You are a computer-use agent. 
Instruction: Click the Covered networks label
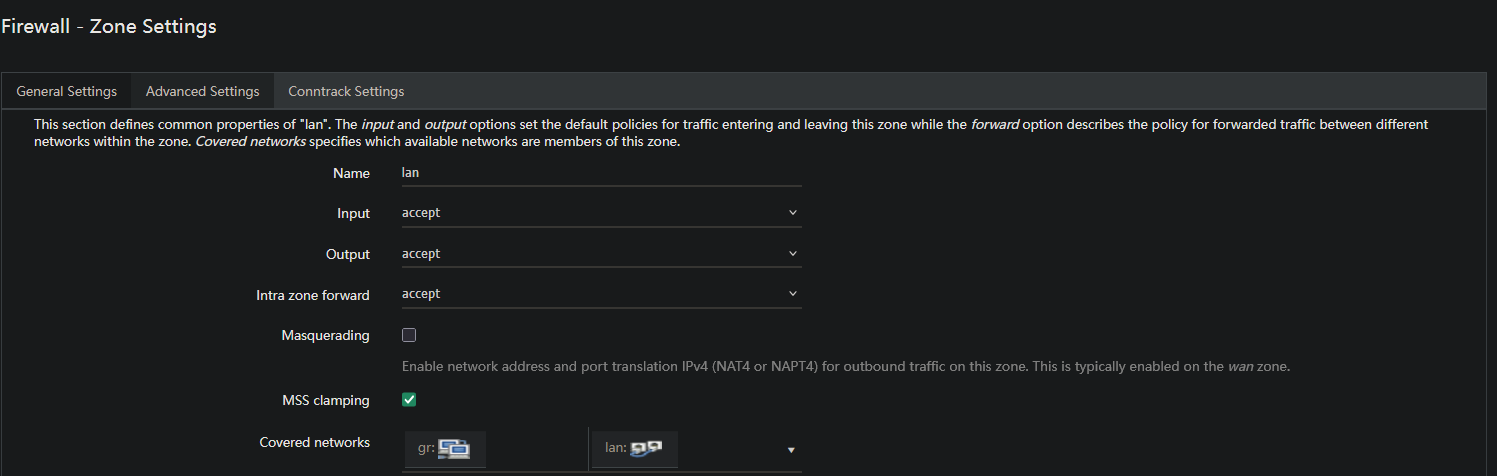click(314, 442)
